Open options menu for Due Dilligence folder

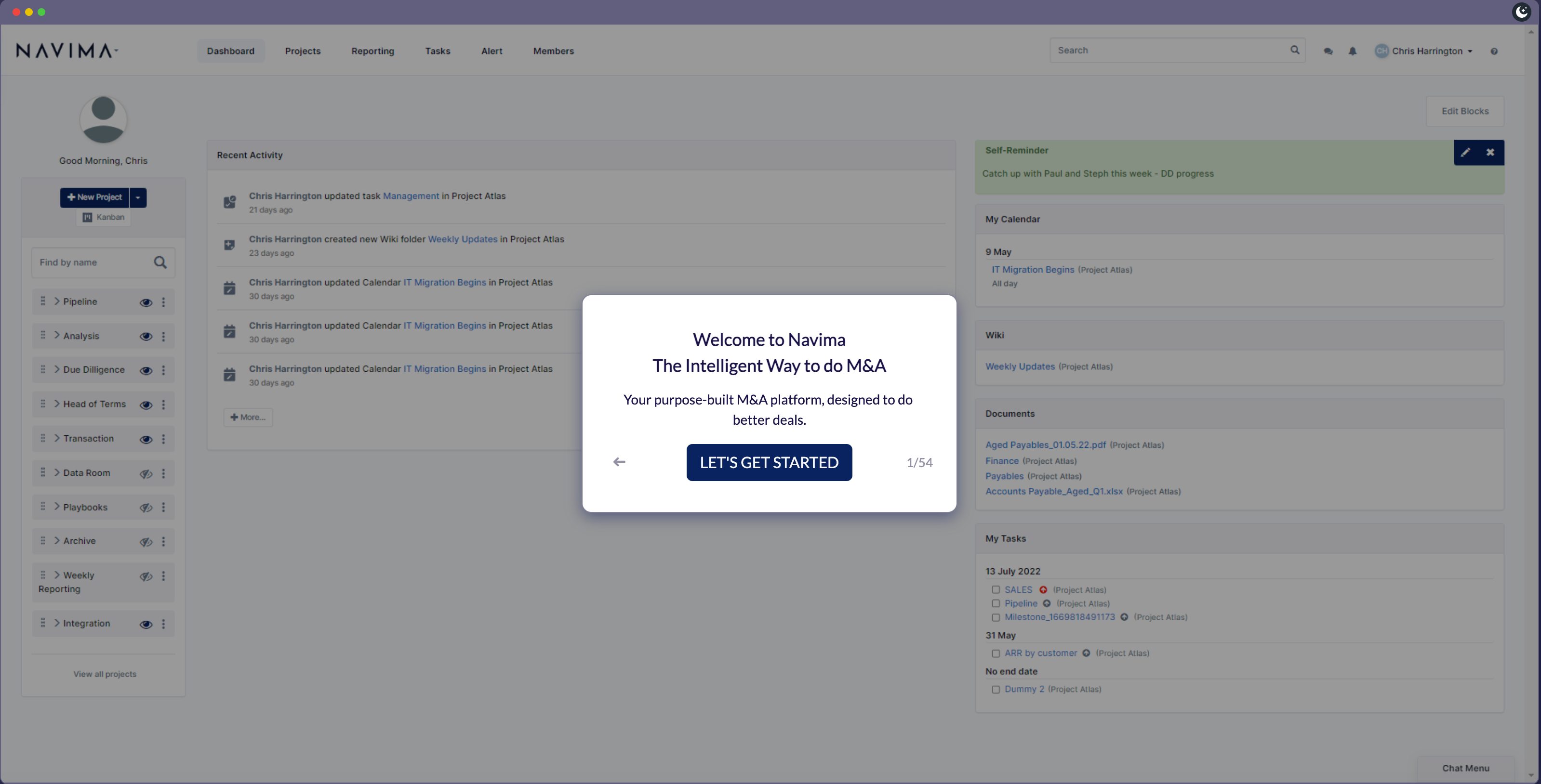coord(163,370)
